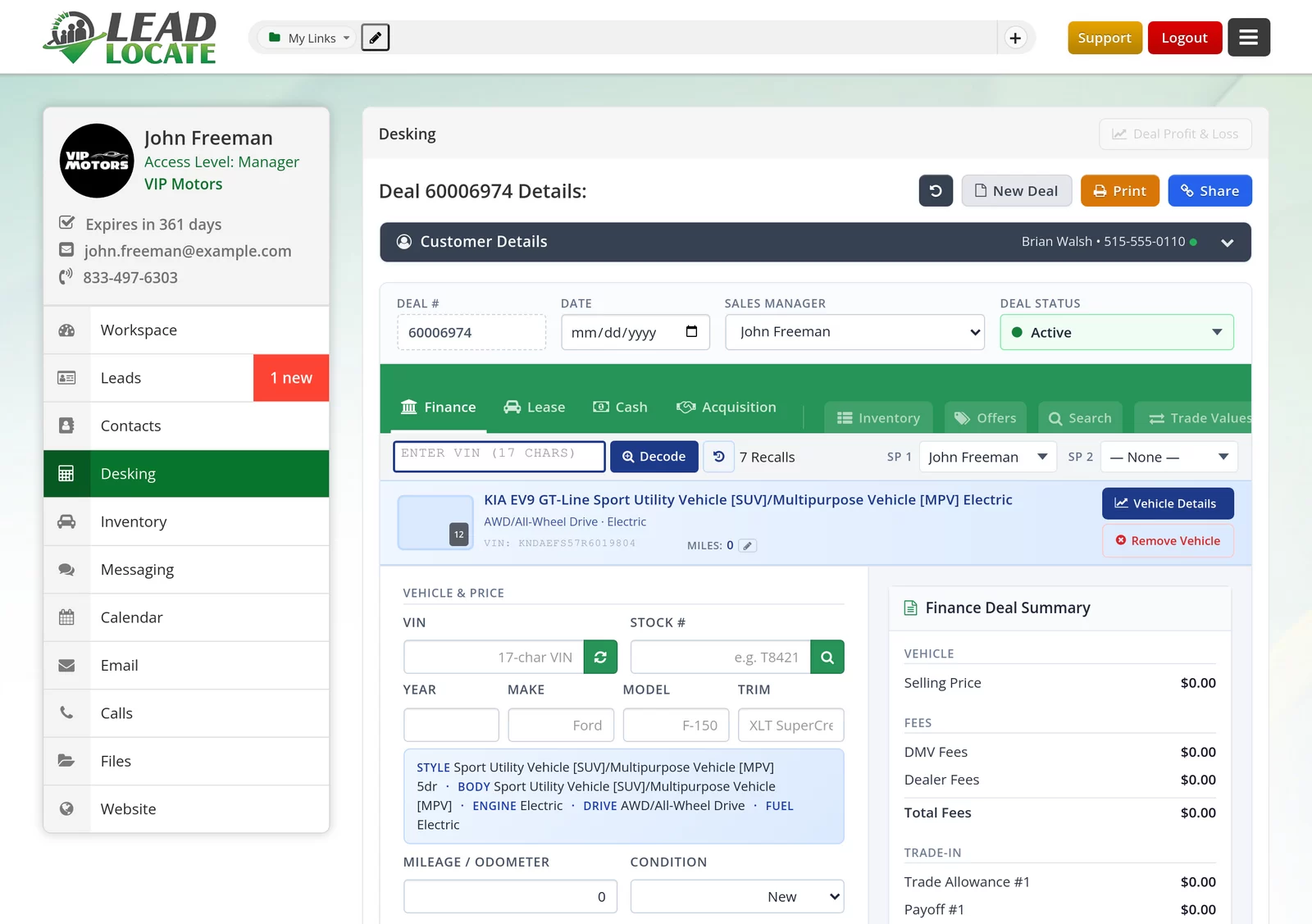Click the Website globe icon
Screen dimensions: 1312x924
tap(66, 809)
